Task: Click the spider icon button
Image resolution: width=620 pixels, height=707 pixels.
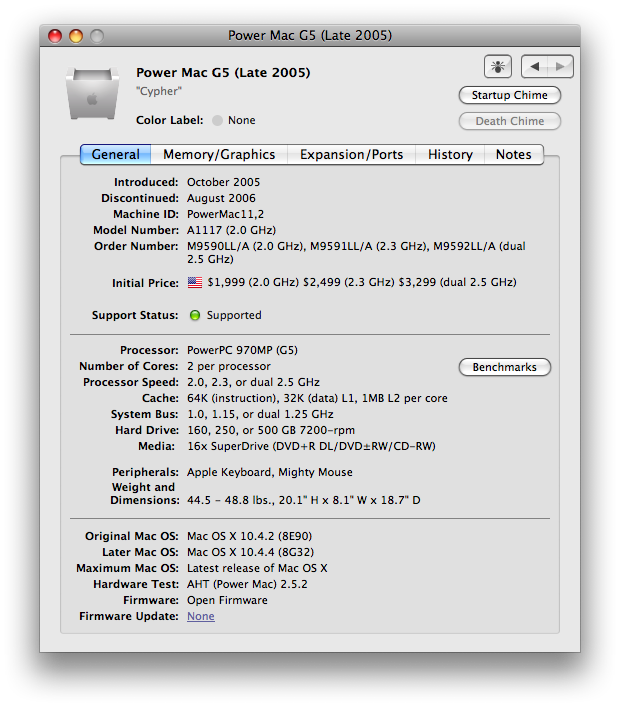Action: coord(497,67)
